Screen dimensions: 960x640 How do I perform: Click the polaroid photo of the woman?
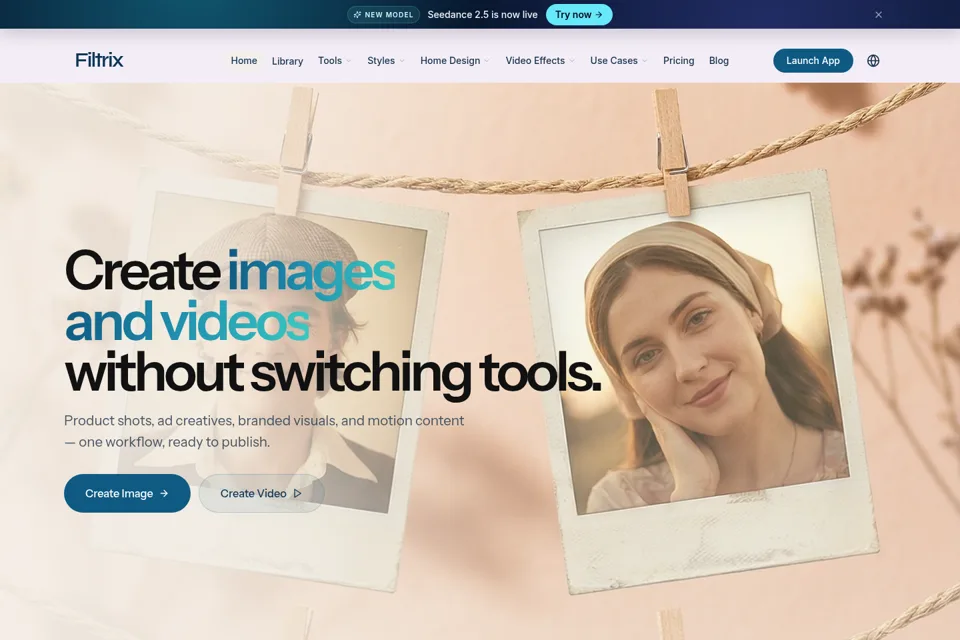[x=698, y=380]
